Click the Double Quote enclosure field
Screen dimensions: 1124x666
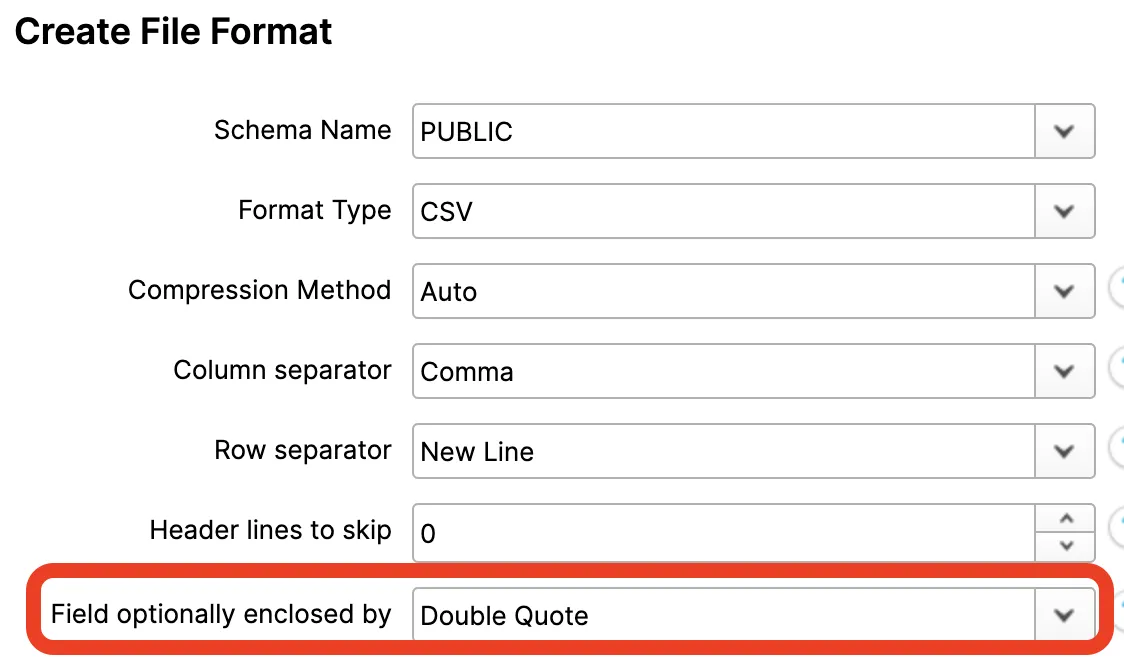[722, 614]
